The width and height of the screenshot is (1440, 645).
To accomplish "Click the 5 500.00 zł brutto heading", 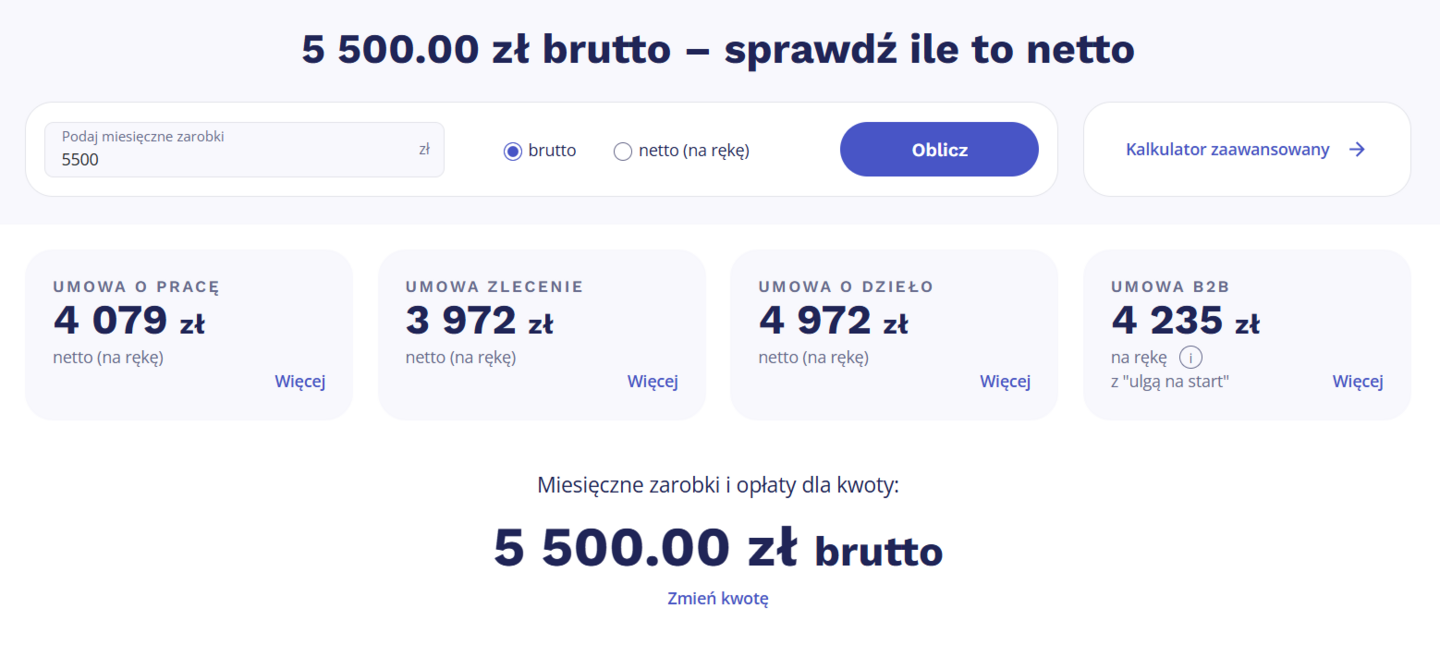I will click(719, 547).
